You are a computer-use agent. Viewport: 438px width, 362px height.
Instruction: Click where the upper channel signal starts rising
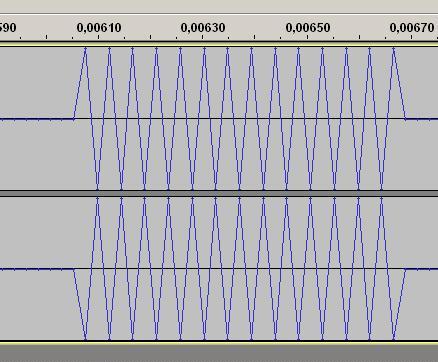74,118
